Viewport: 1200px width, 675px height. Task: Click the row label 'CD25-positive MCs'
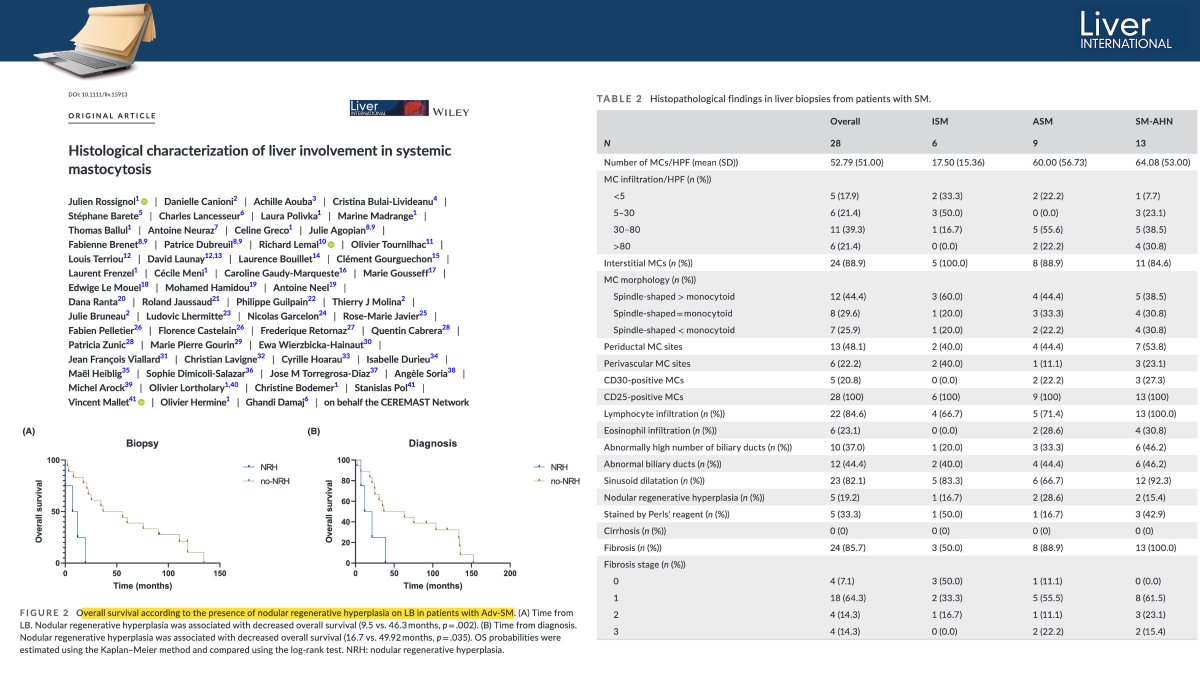coord(643,396)
